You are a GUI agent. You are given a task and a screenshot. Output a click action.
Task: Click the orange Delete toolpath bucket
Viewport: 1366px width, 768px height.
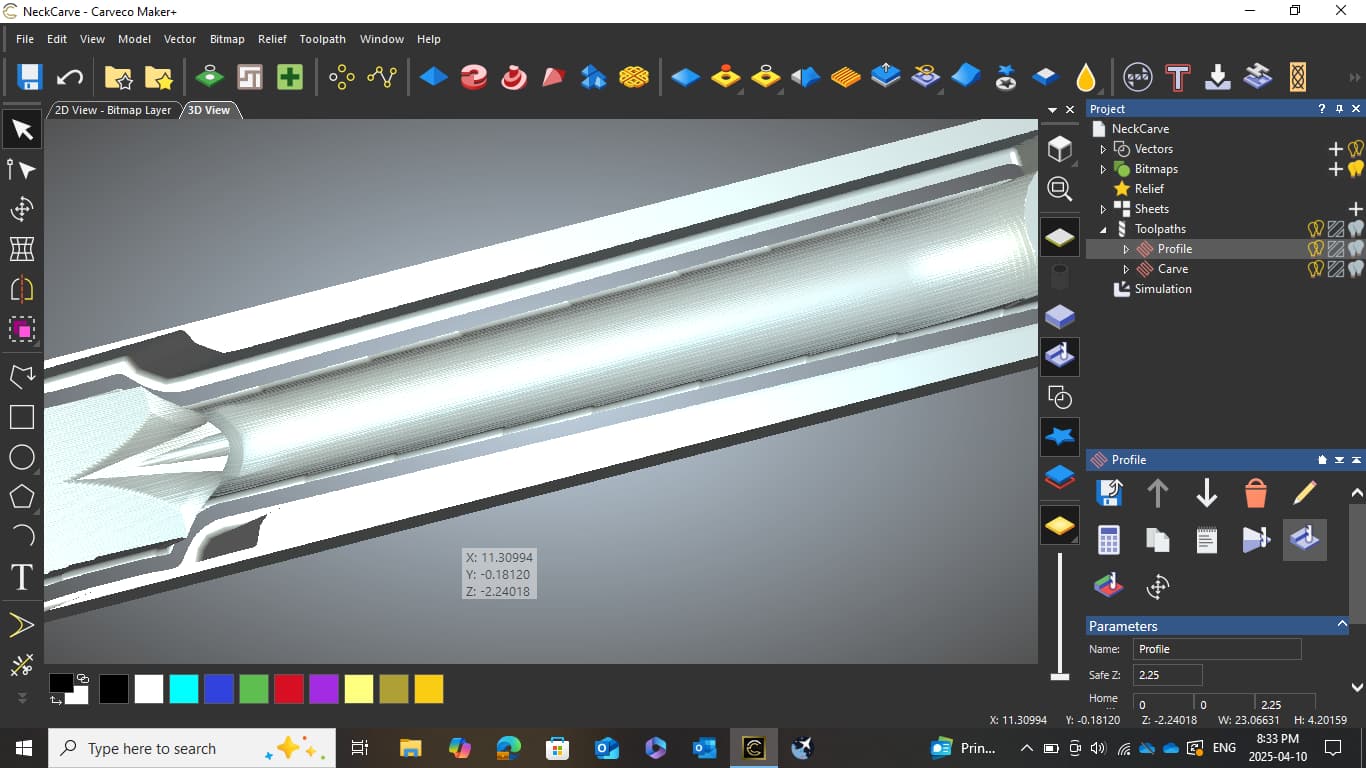1256,493
